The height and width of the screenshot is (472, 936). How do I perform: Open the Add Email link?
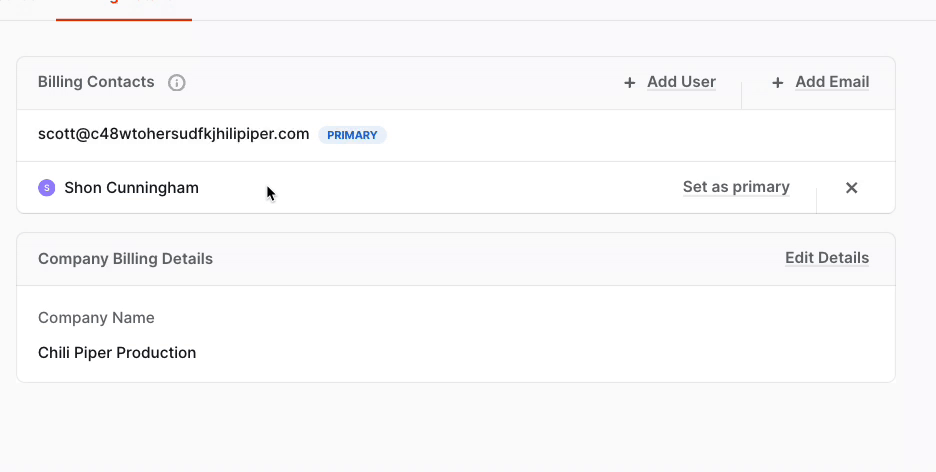pos(832,82)
